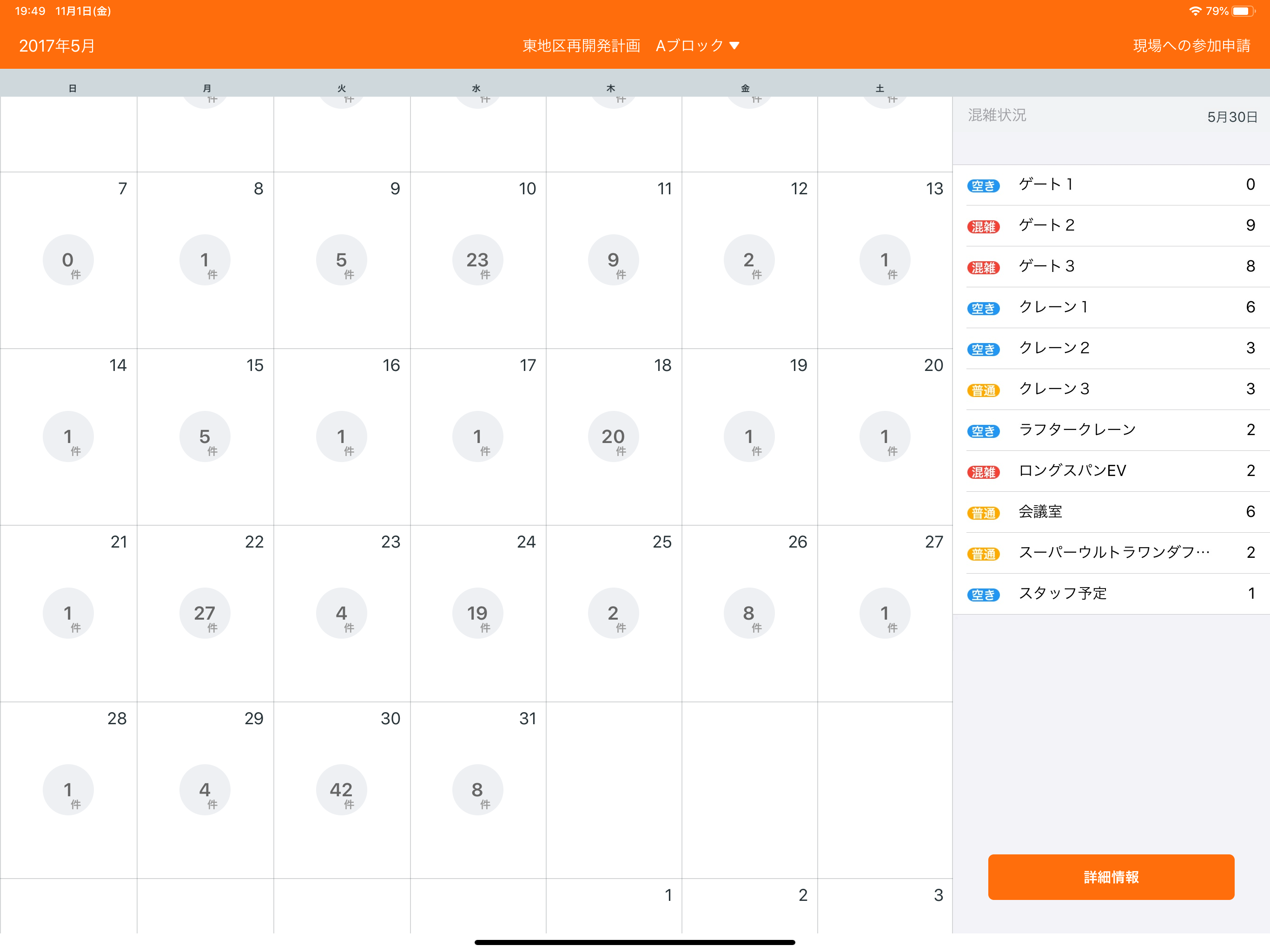1270x952 pixels.
Task: Select the 1件 bubble on May 13
Action: coord(885,259)
